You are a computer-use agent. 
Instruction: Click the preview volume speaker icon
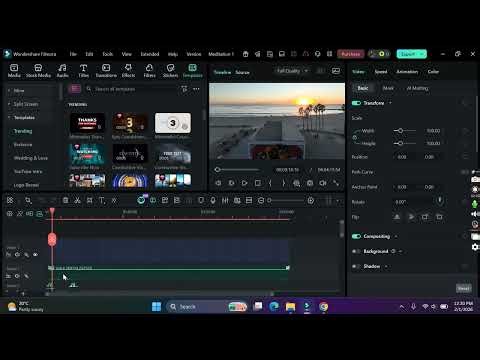323,183
